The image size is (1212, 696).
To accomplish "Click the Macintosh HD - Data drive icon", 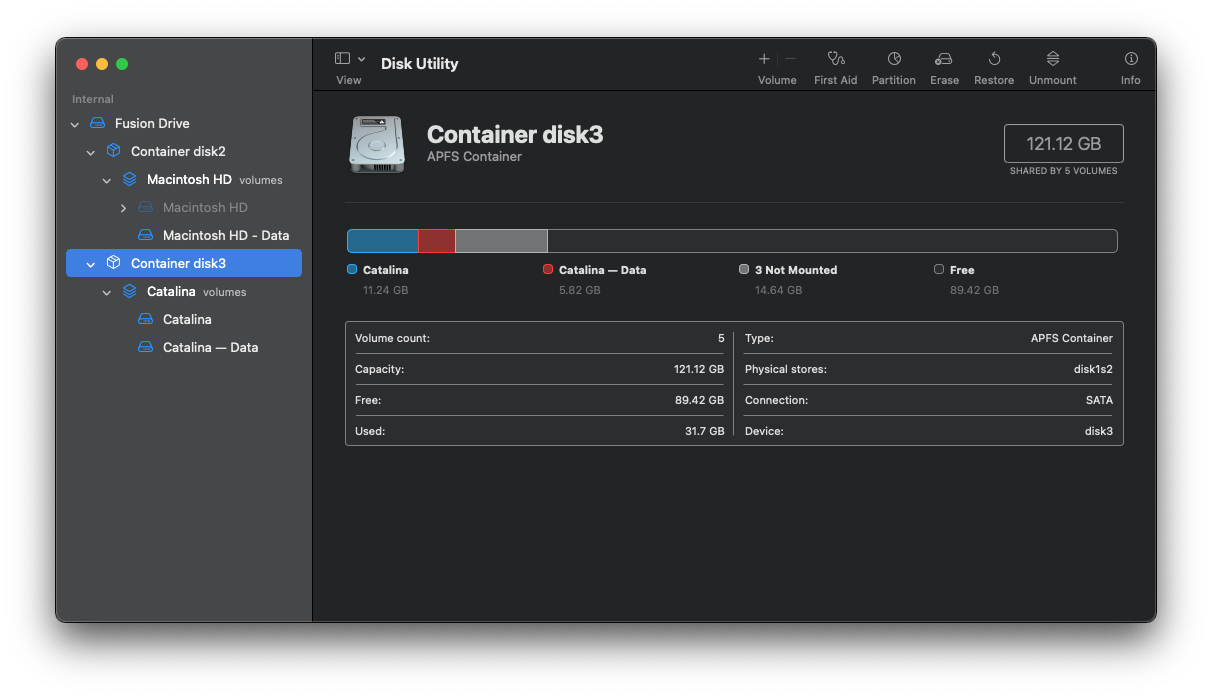I will 145,235.
